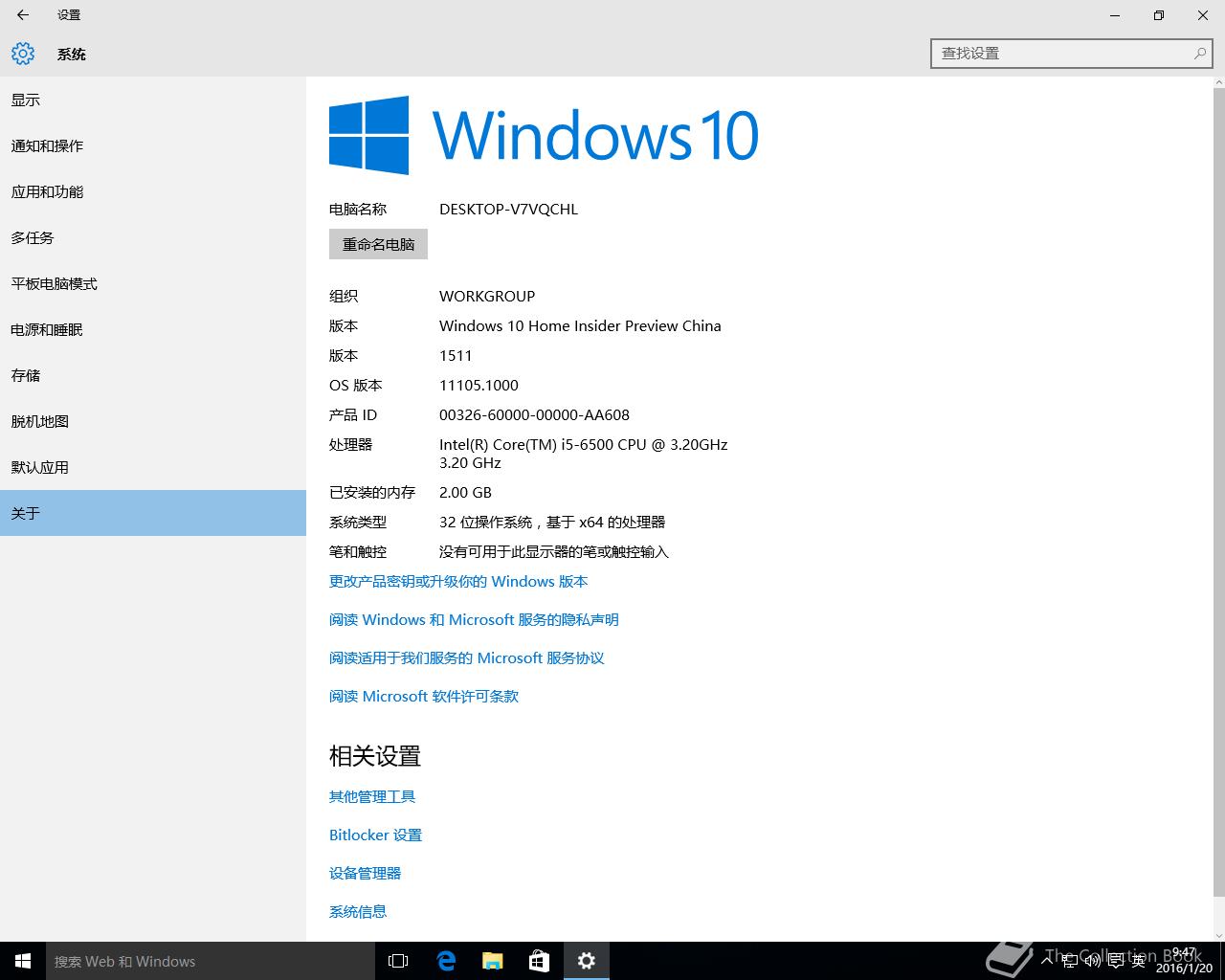The image size is (1225, 980).
Task: Click 32 位操作系统 system type value
Action: 552,522
